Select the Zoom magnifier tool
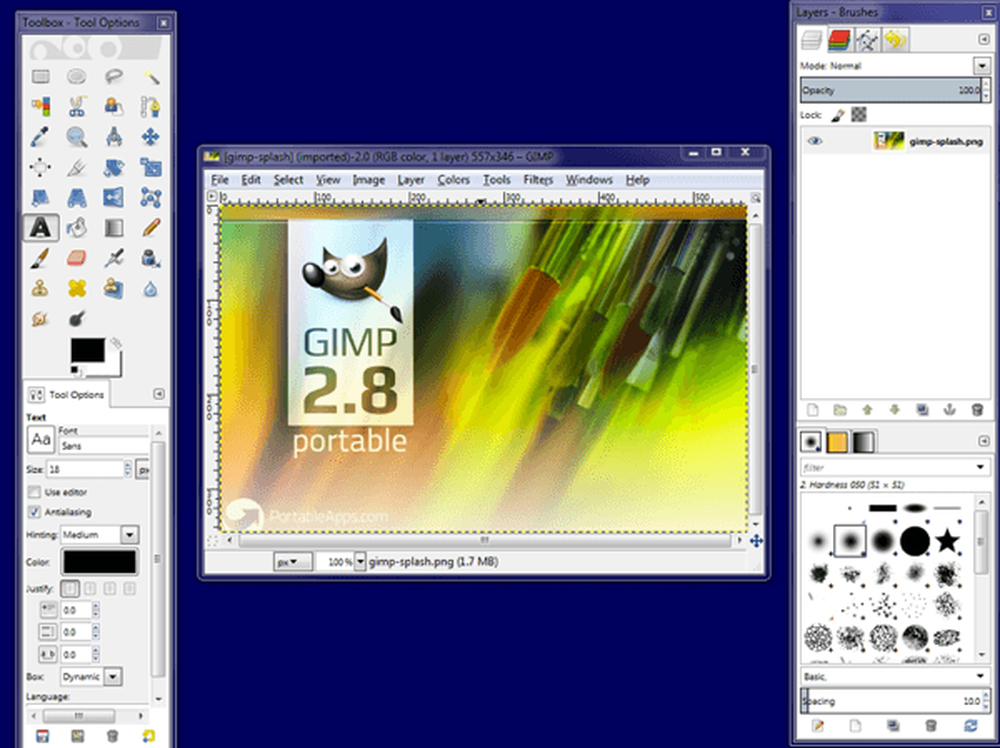This screenshot has width=1000, height=748. point(77,136)
